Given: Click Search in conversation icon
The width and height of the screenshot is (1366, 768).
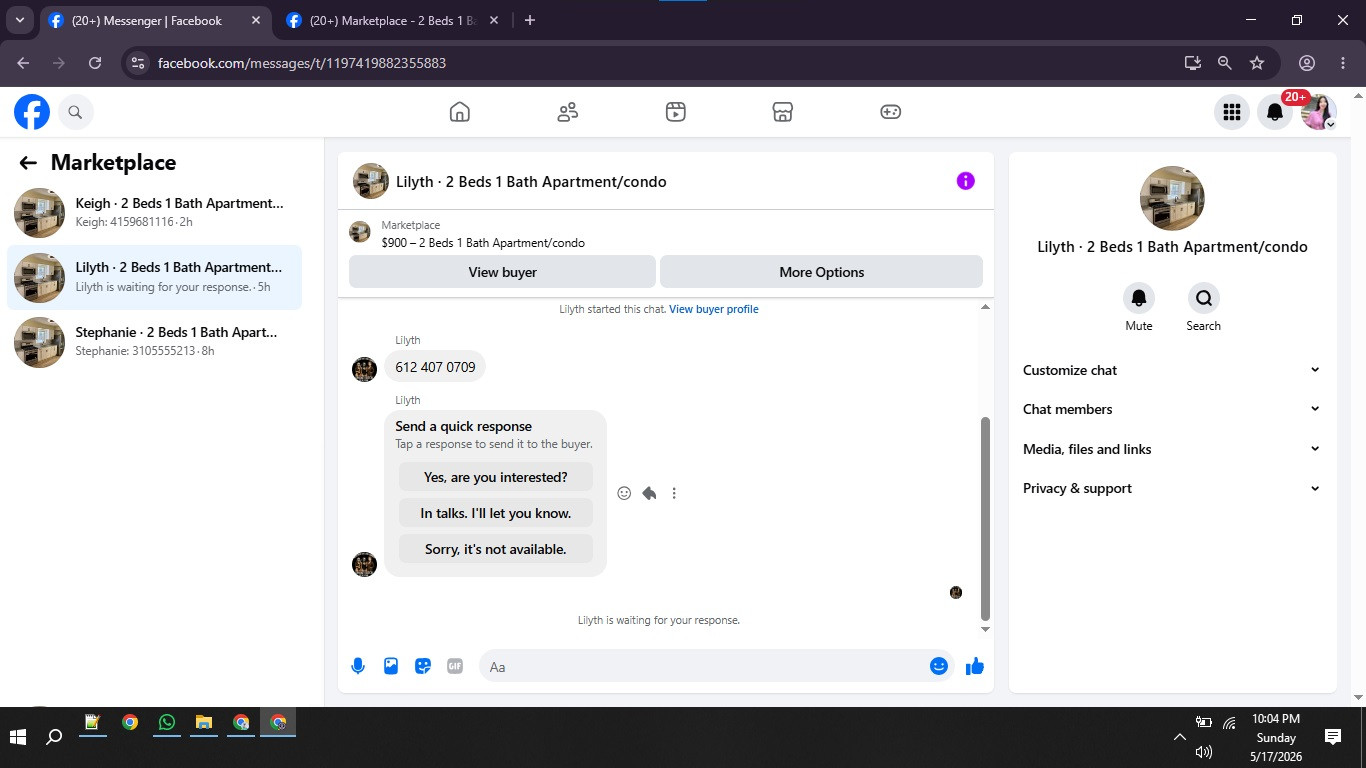Looking at the screenshot, I should pyautogui.click(x=1203, y=298).
